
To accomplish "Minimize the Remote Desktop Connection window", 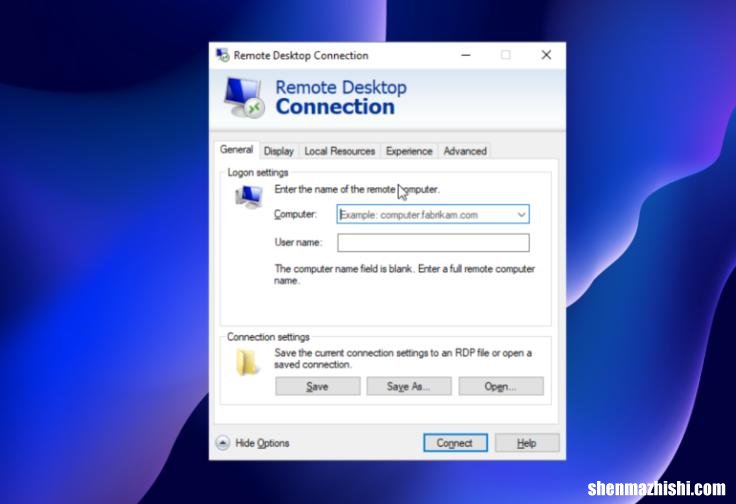I will (x=466, y=55).
